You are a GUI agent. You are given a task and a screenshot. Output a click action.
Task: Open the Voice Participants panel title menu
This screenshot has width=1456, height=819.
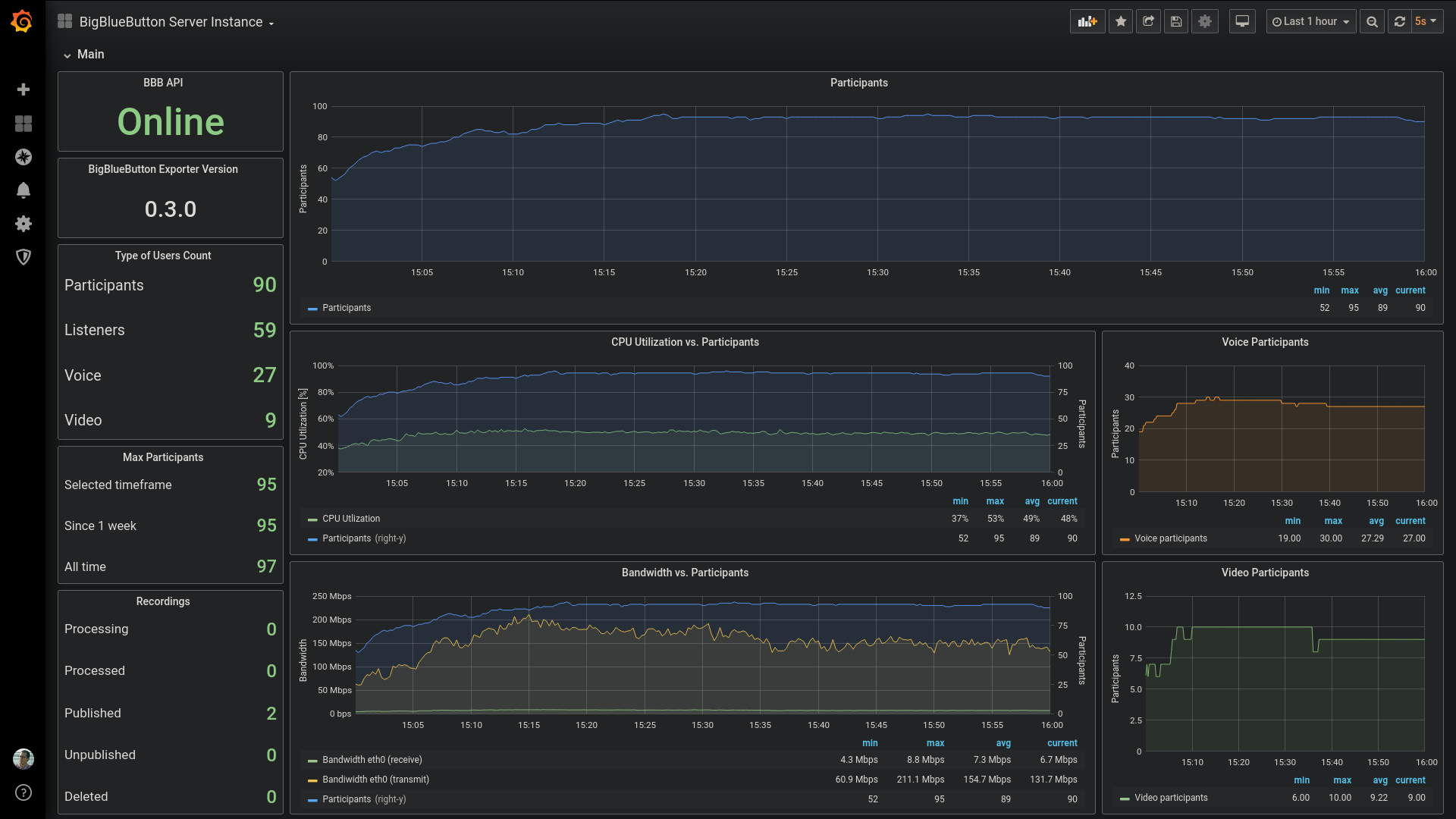[1265, 342]
